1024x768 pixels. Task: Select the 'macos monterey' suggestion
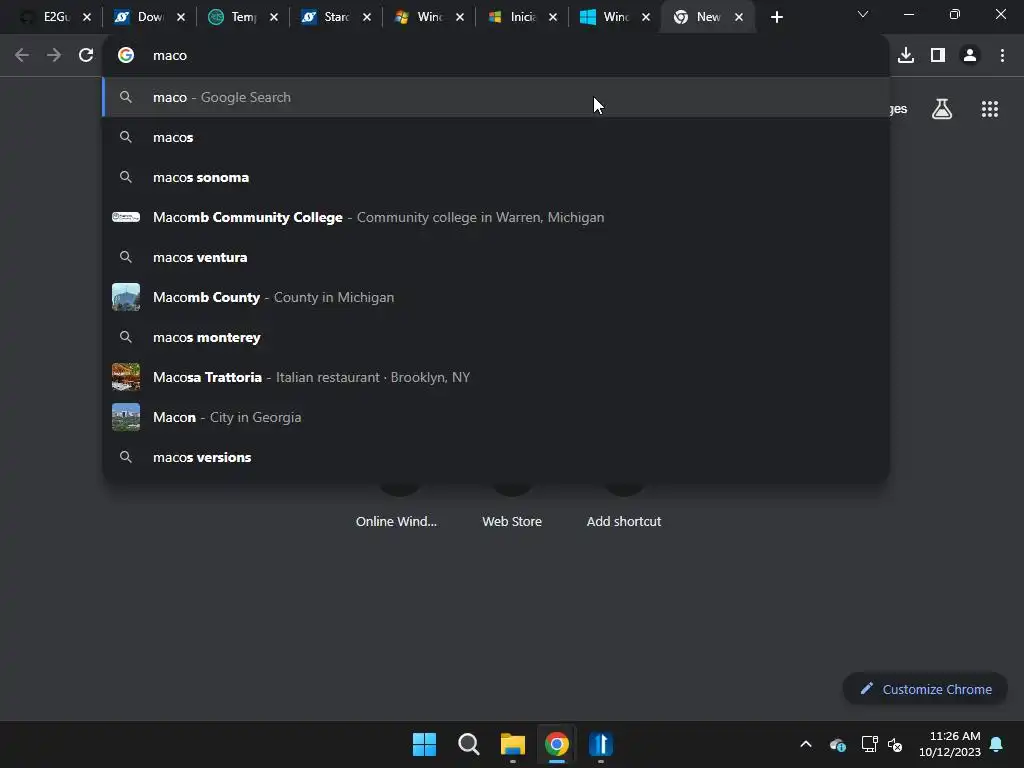pos(496,337)
